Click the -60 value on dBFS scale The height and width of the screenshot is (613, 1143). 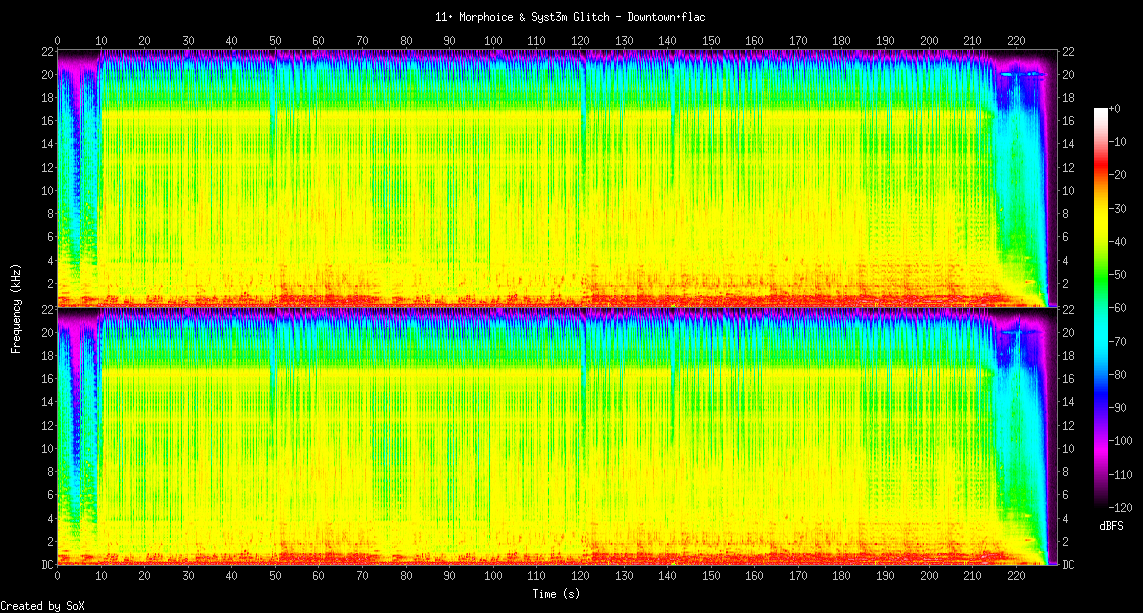point(1126,307)
